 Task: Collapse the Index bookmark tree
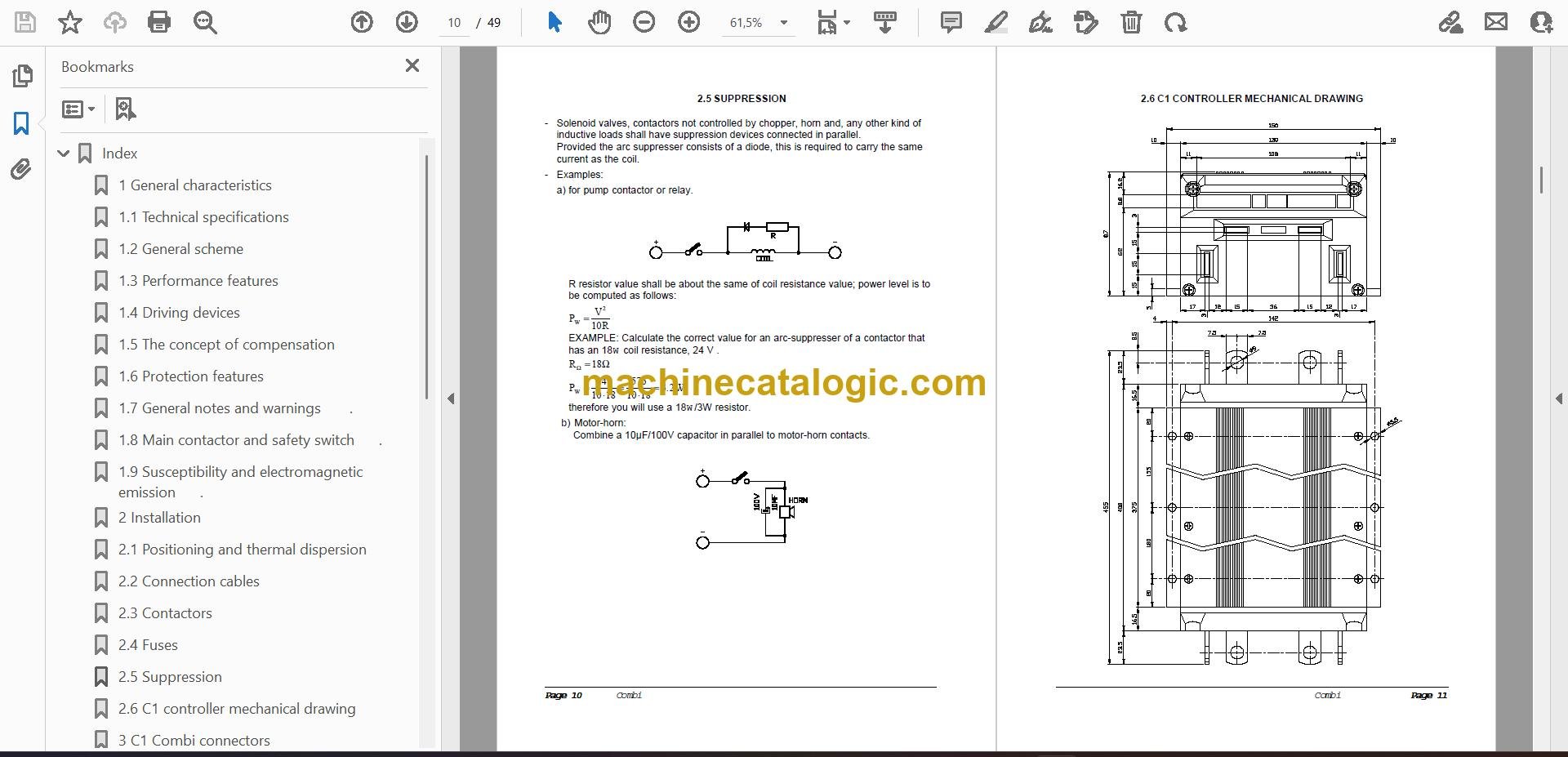click(x=64, y=154)
